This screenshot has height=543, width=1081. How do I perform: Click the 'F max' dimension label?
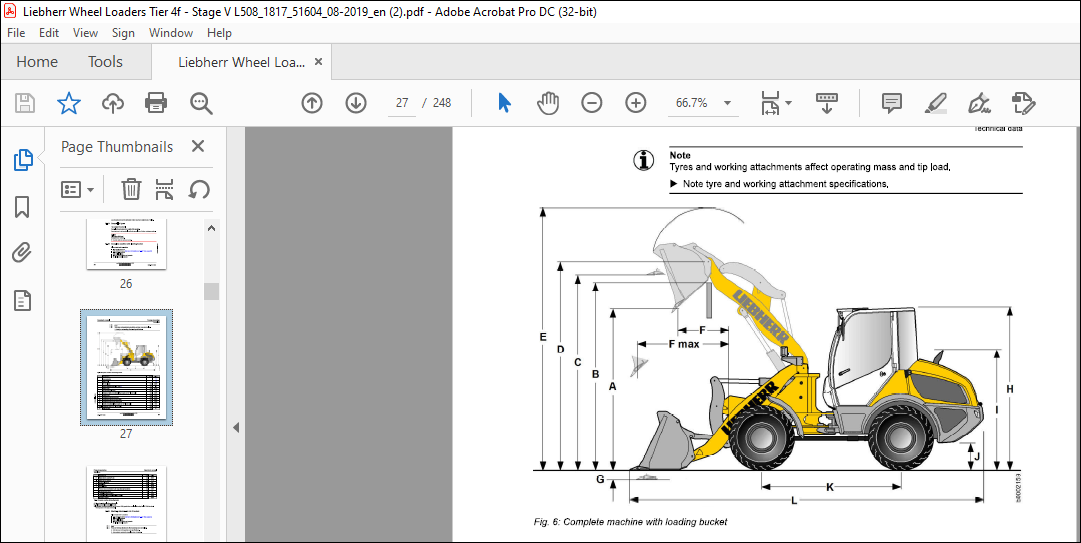(x=684, y=343)
